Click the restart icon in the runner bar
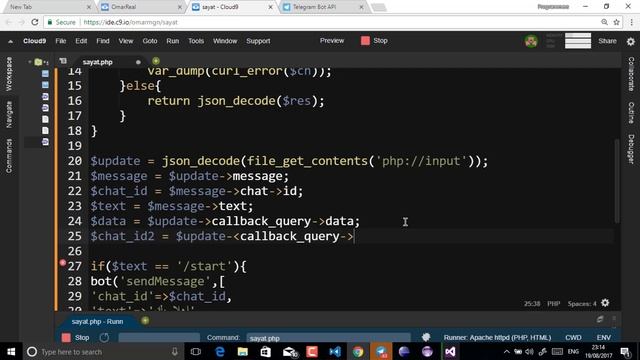 coord(104,338)
